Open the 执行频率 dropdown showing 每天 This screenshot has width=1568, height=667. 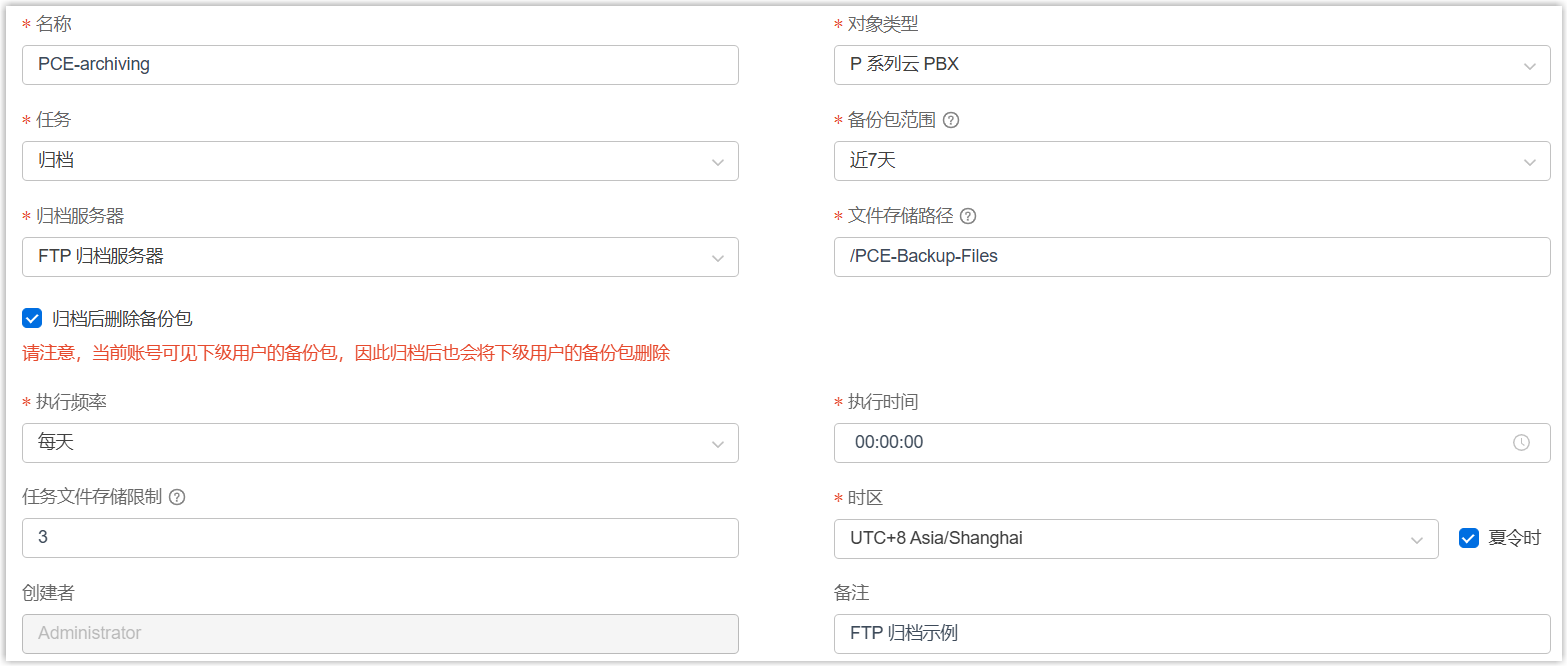(x=380, y=443)
